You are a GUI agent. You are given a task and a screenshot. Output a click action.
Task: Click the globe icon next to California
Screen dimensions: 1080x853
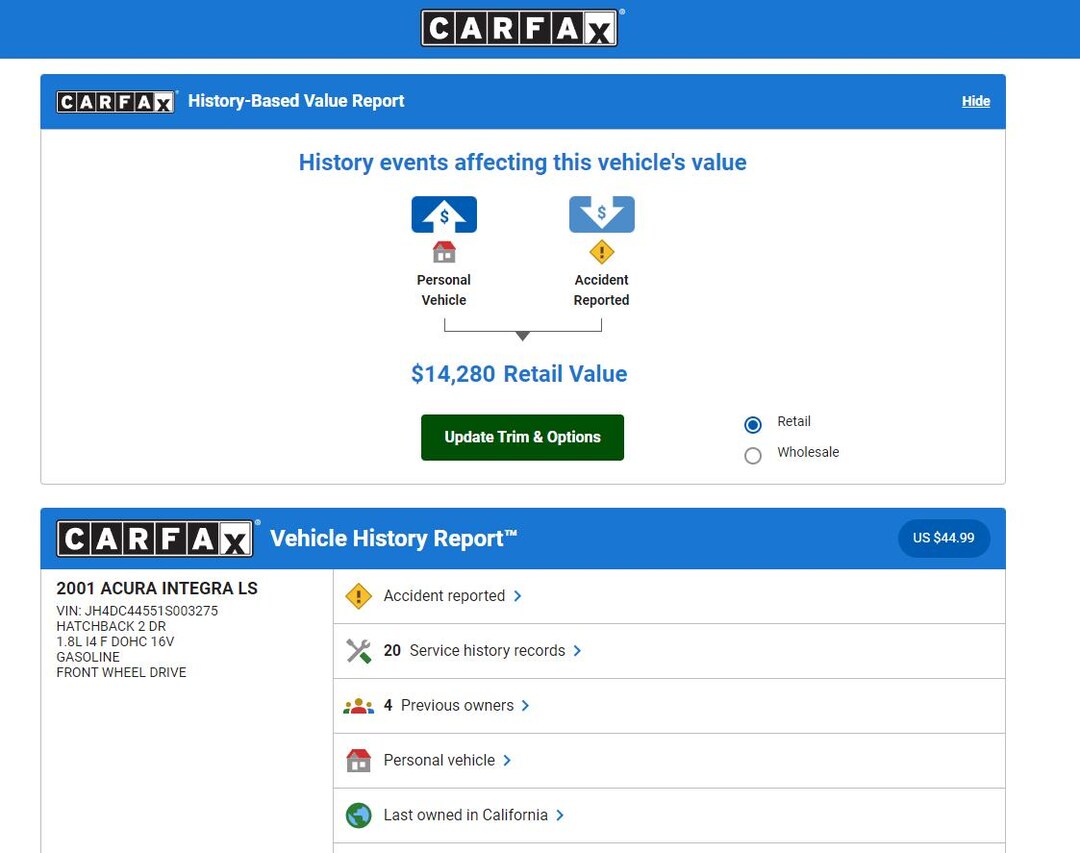(358, 815)
